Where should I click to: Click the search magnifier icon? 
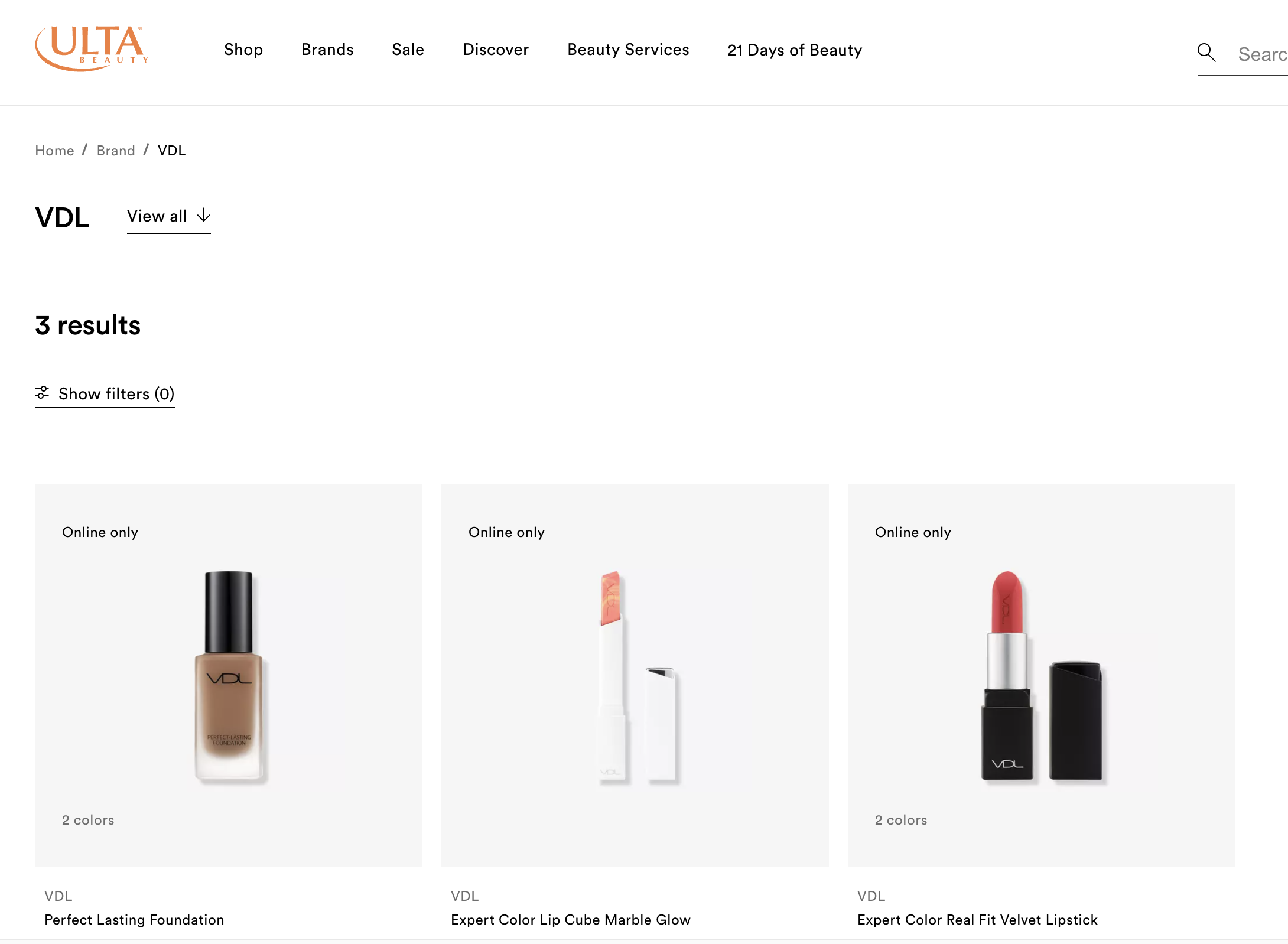point(1206,53)
